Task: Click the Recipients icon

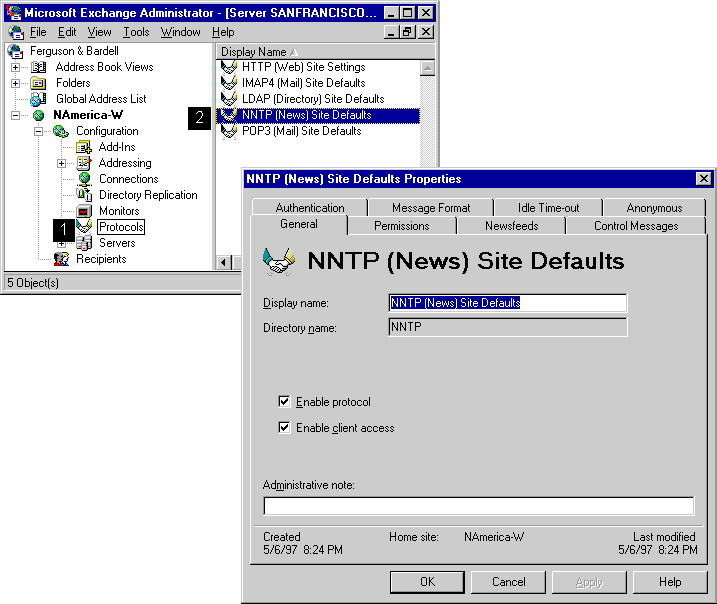Action: (x=61, y=259)
